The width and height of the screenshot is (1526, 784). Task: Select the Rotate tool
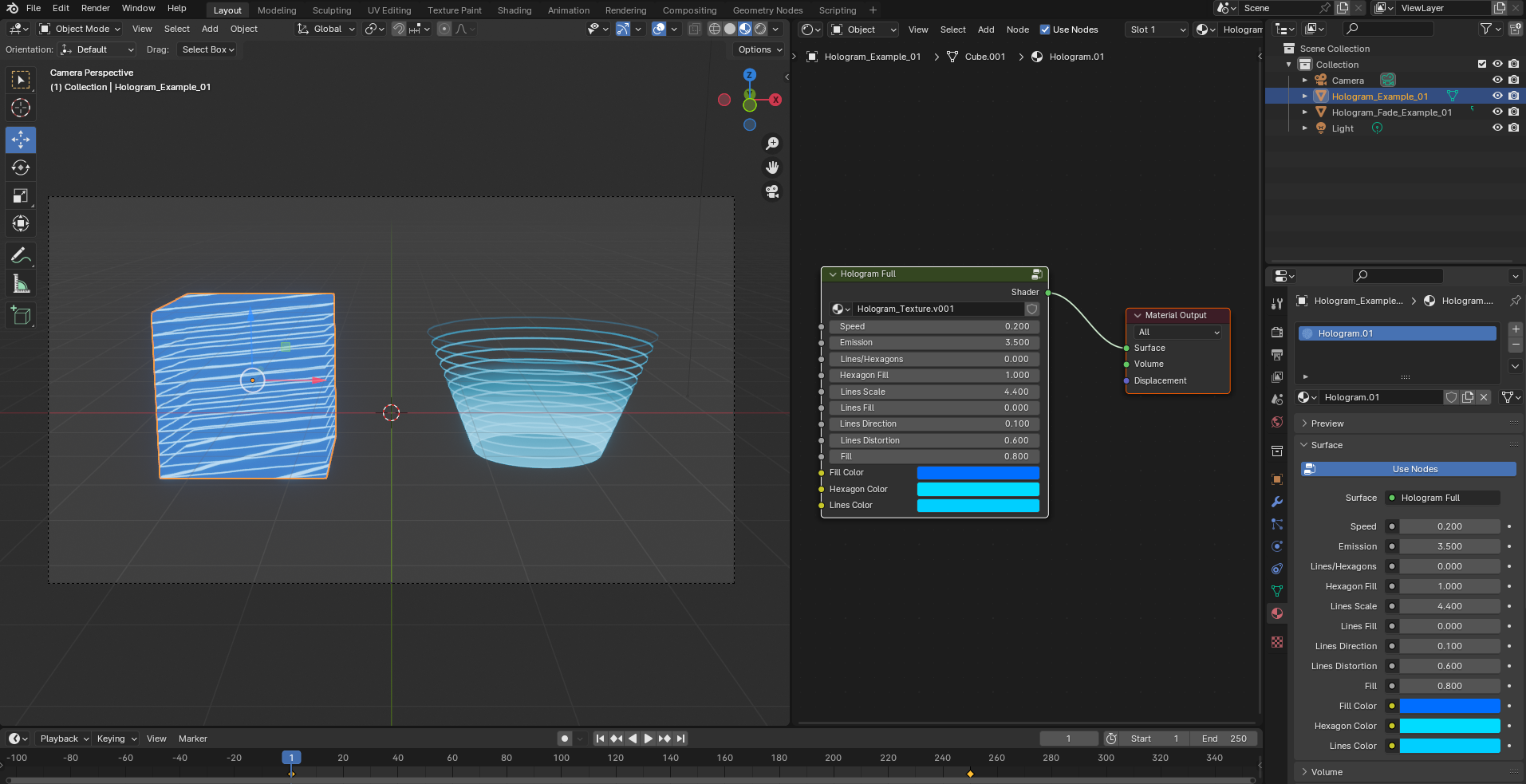point(21,167)
